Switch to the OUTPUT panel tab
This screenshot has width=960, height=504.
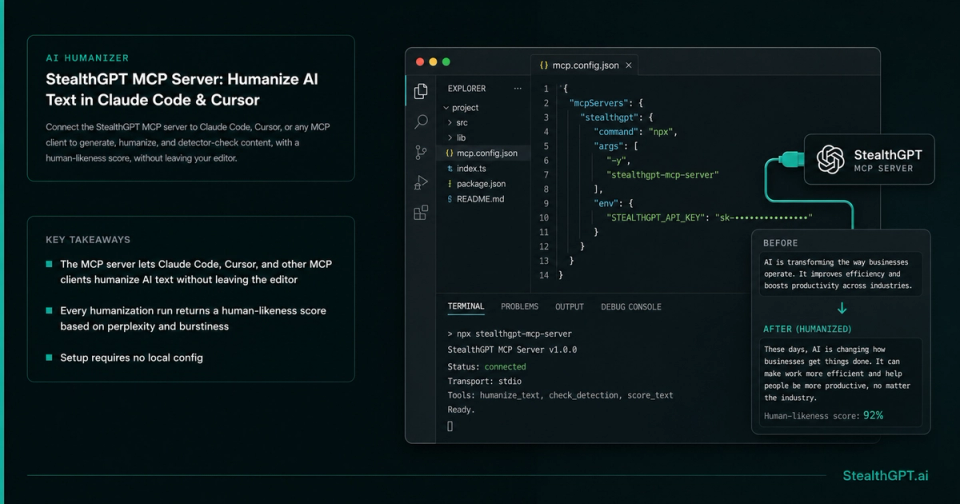click(569, 307)
